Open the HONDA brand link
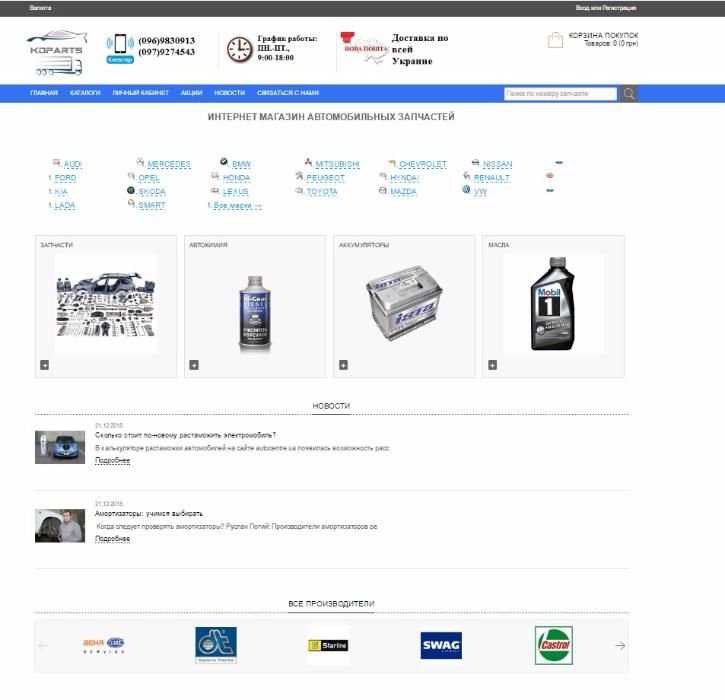The image size is (725, 700). 236,178
